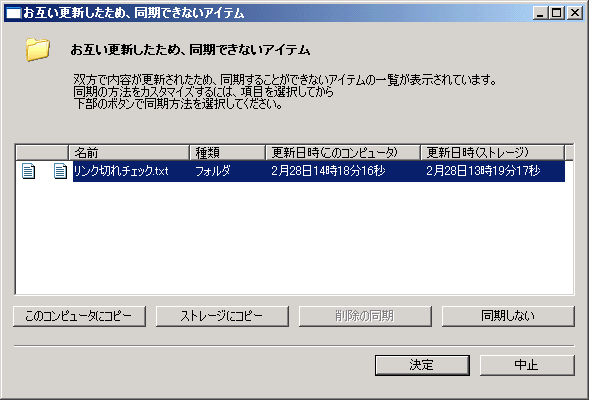Confirm with the 決定 button

tap(422, 365)
